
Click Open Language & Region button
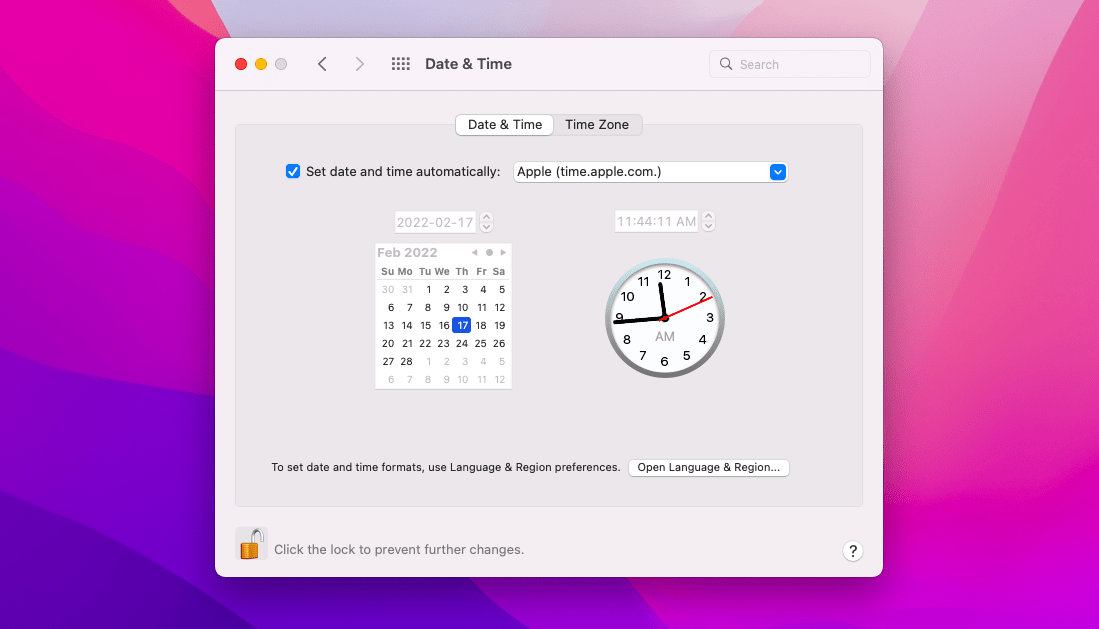click(x=708, y=467)
